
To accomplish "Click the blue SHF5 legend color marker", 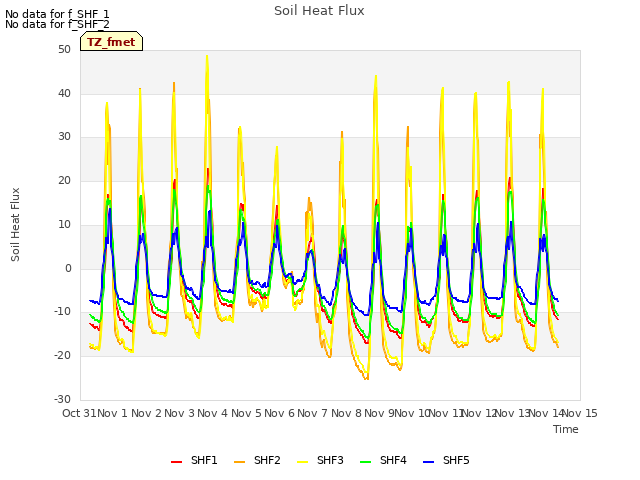I will 429,462.
